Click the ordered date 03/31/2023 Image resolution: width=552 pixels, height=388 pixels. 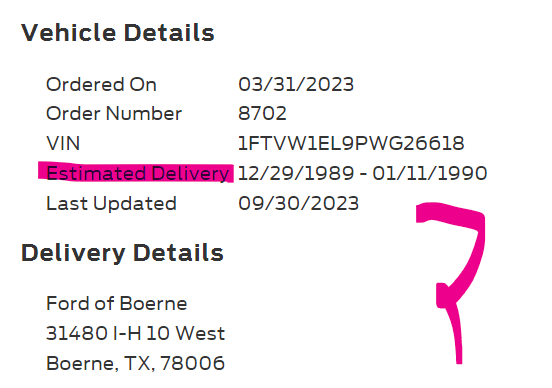pos(296,85)
